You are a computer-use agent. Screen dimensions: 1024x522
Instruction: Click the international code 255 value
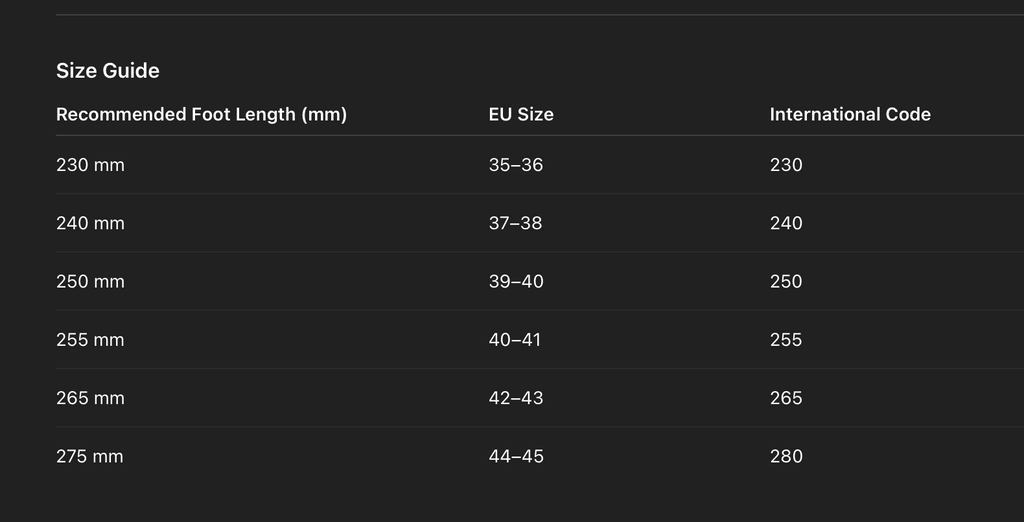pyautogui.click(x=786, y=340)
